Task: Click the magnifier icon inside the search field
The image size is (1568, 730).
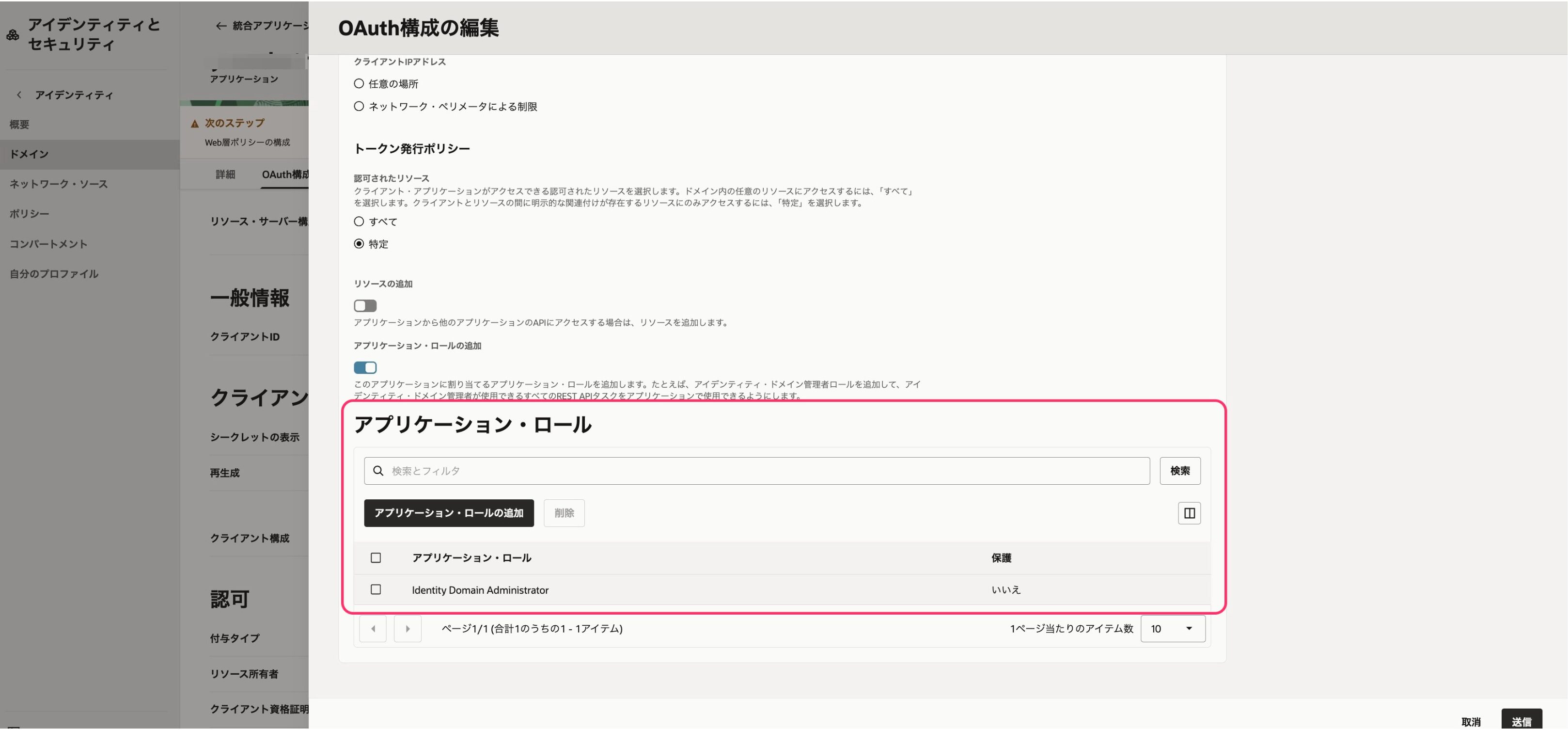Action: (x=378, y=470)
